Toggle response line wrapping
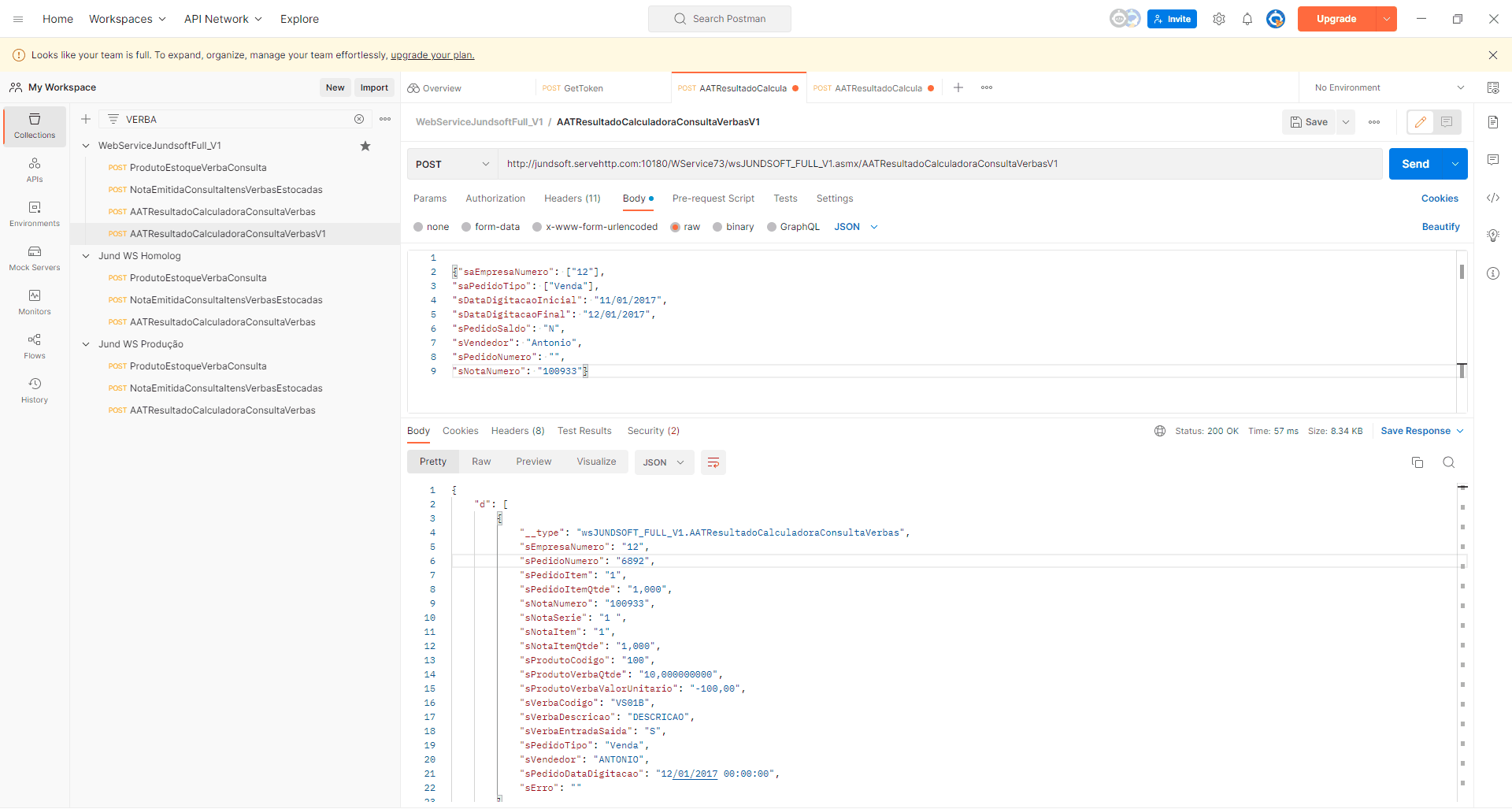The image size is (1512, 809). [713, 462]
